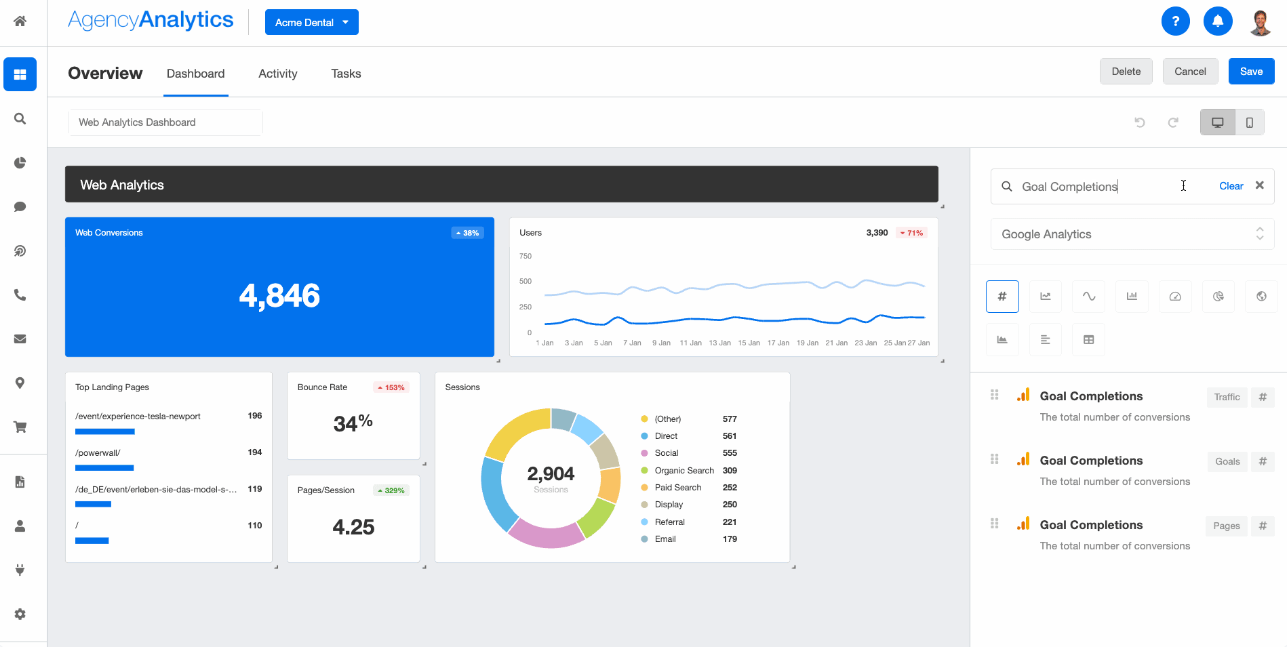
Task: Save the dashboard changes
Action: click(1251, 71)
